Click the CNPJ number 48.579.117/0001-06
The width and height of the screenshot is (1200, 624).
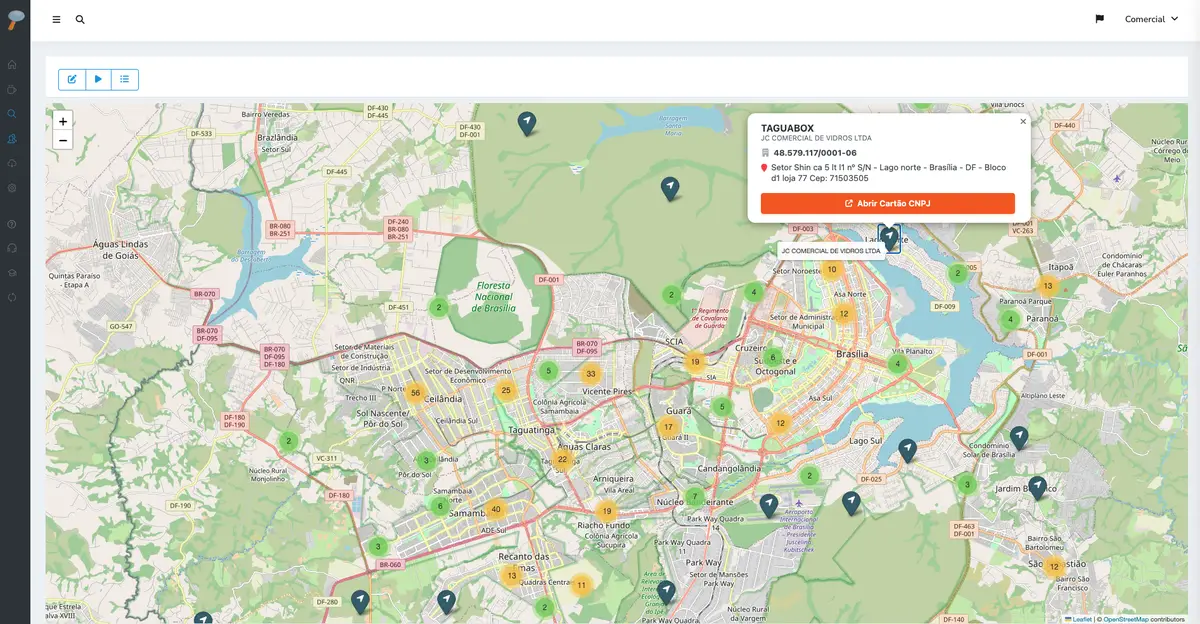[x=815, y=153]
